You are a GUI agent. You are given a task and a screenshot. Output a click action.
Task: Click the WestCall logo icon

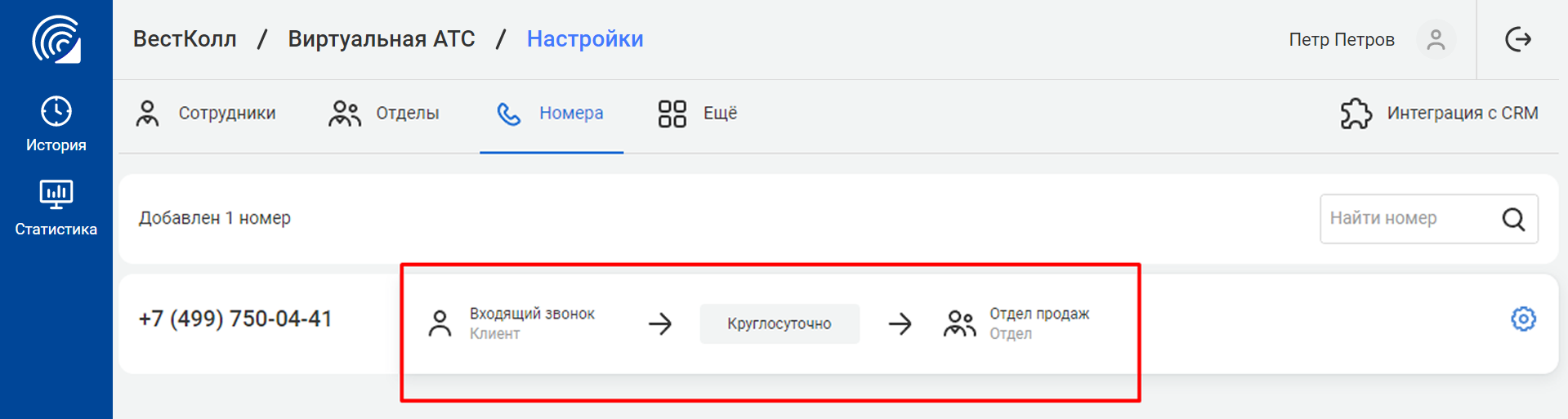click(56, 39)
